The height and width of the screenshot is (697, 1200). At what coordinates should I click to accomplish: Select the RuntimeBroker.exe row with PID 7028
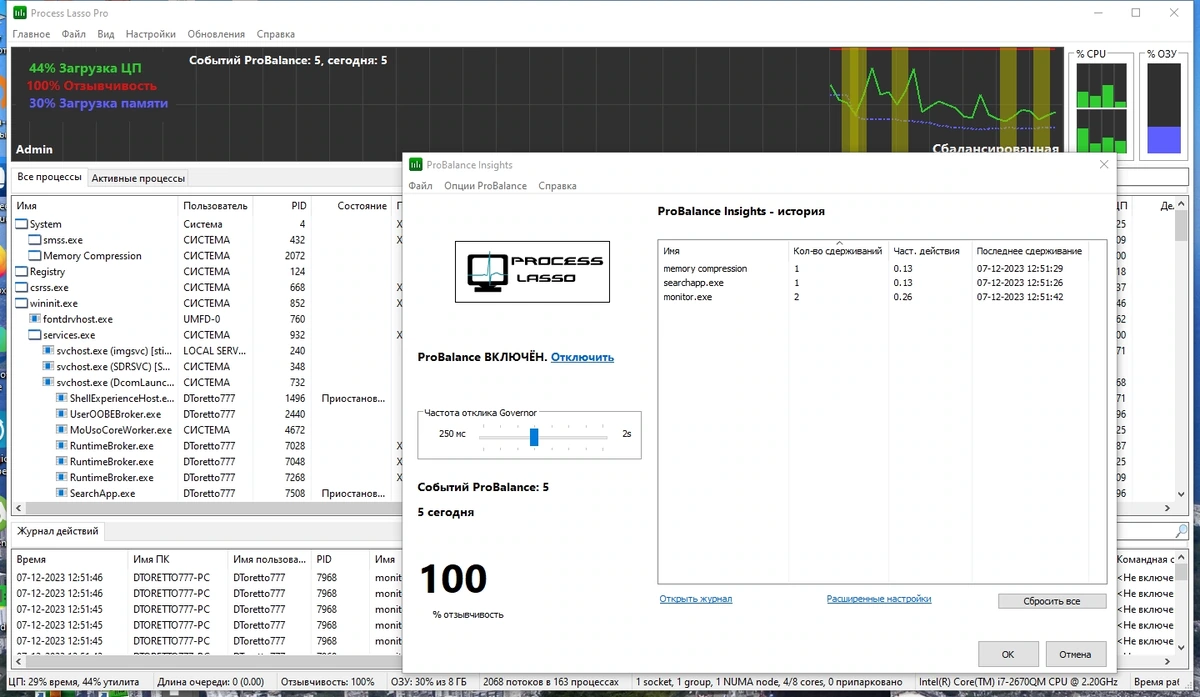[206, 446]
